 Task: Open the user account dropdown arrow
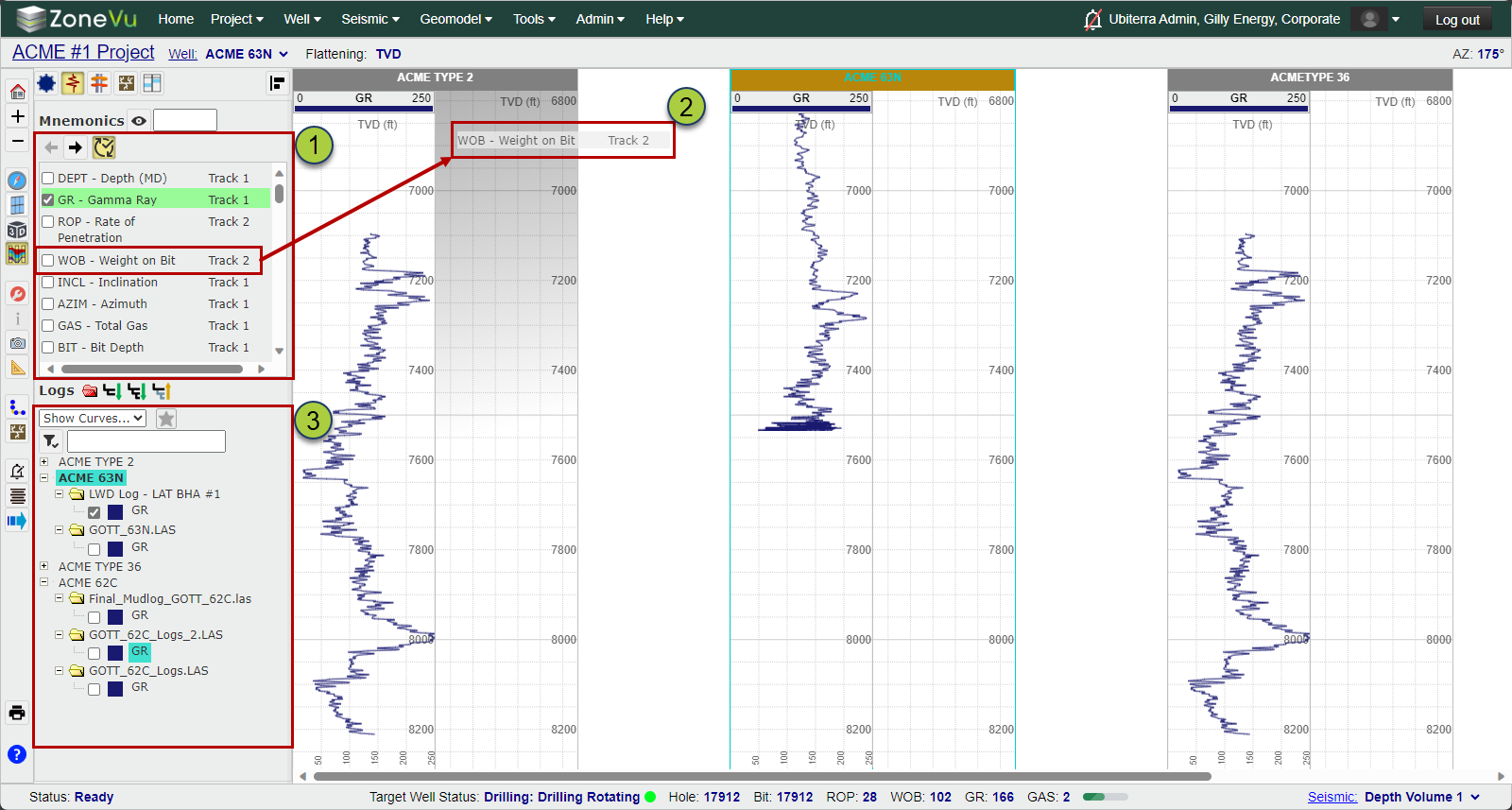click(x=1396, y=19)
